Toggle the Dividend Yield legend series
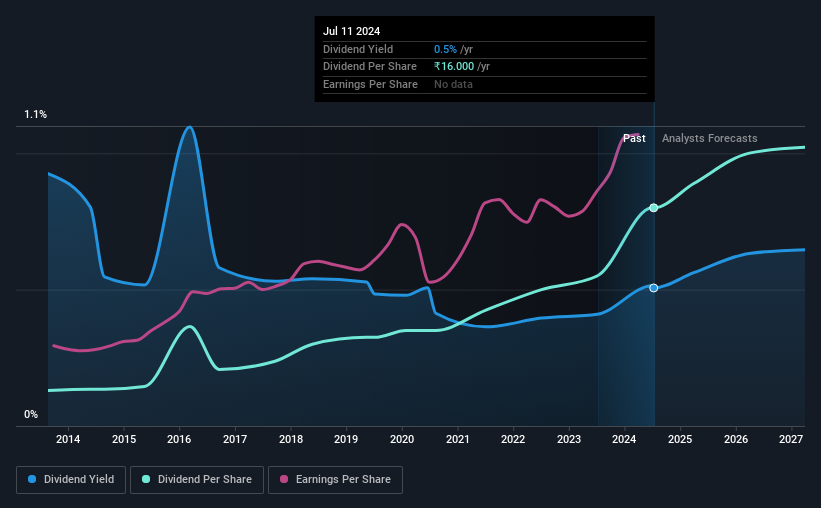 [71, 480]
